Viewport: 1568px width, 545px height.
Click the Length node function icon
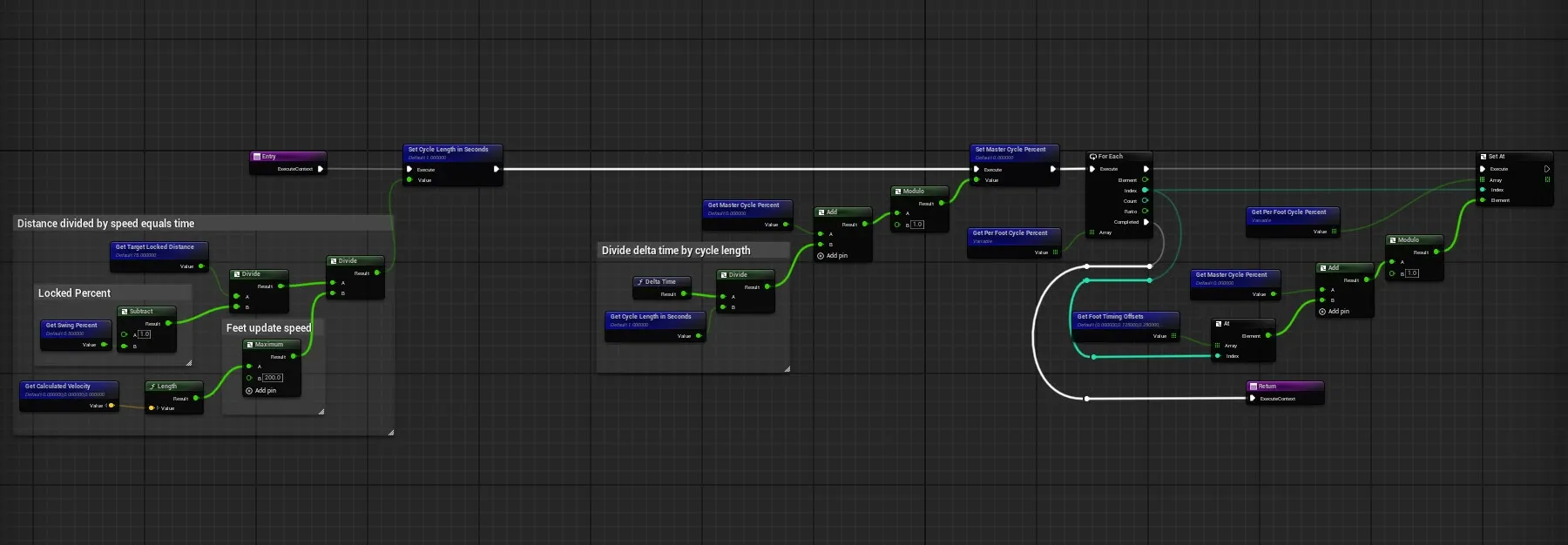(152, 387)
